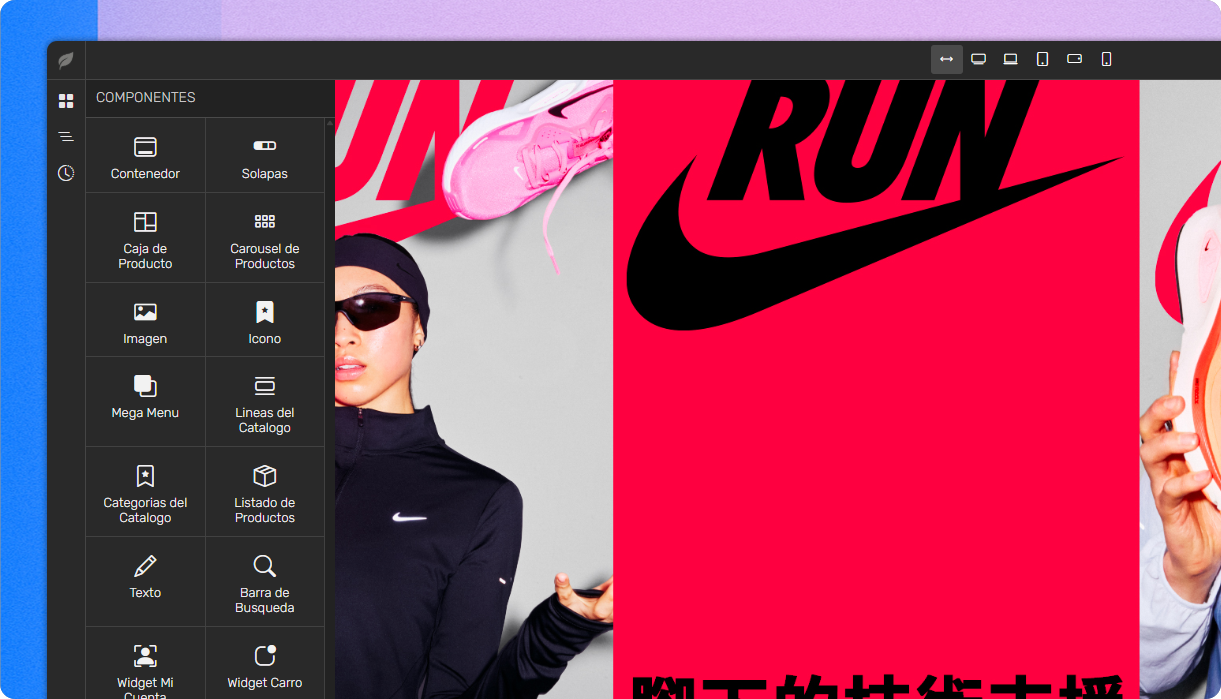Screen dimensions: 1221x699
Task: Switch preview to laptop view
Action: click(1011, 59)
